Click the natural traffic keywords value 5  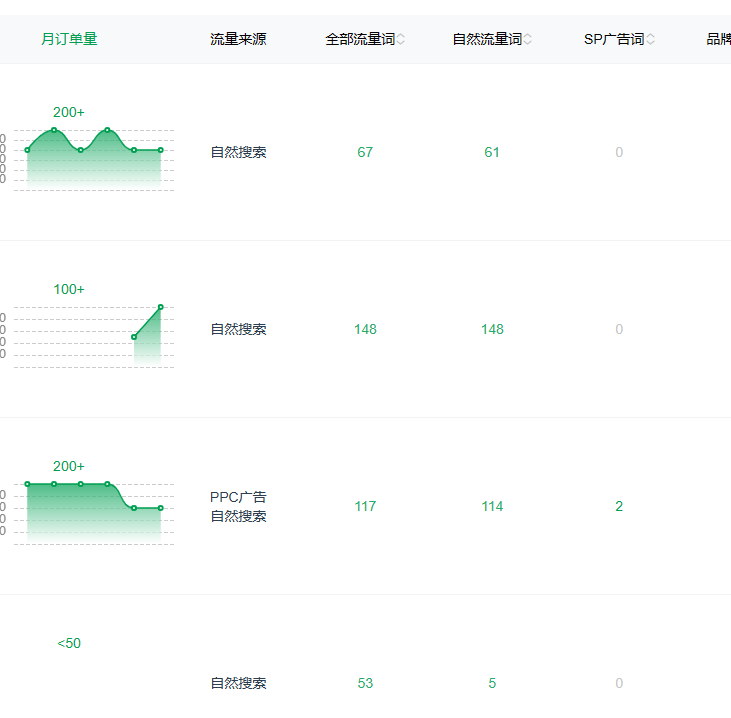pos(492,683)
